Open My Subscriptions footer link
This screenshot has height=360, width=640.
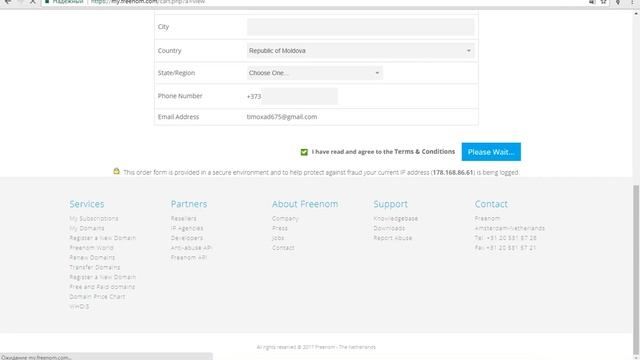[x=94, y=218]
